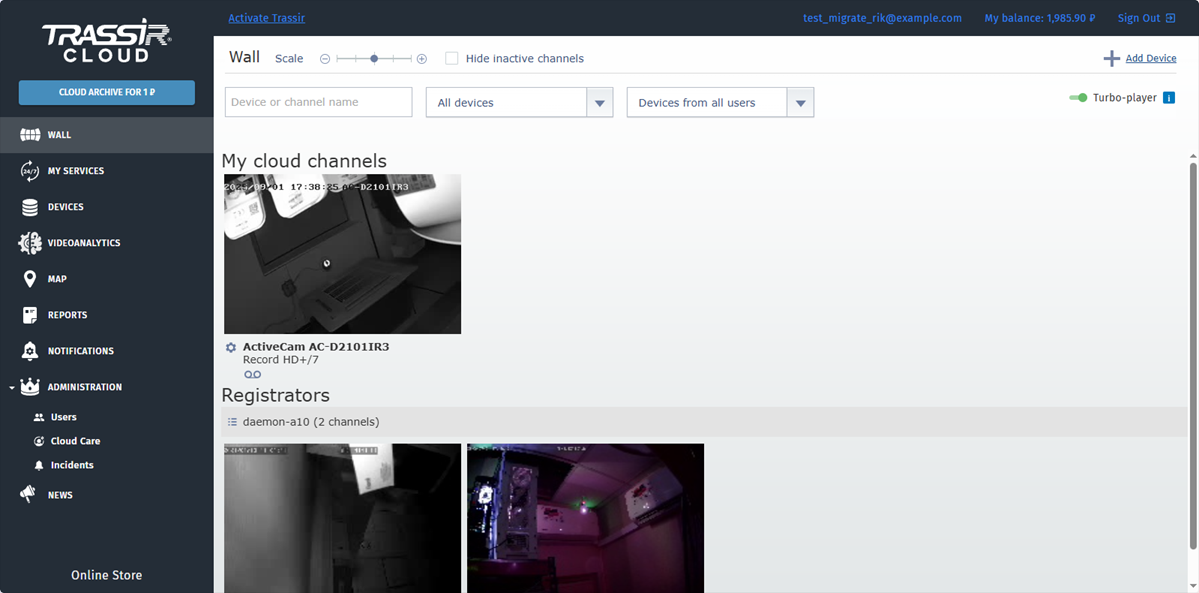Enable Hide inactive channels checkbox
Viewport: 1199px width, 593px height.
(452, 59)
